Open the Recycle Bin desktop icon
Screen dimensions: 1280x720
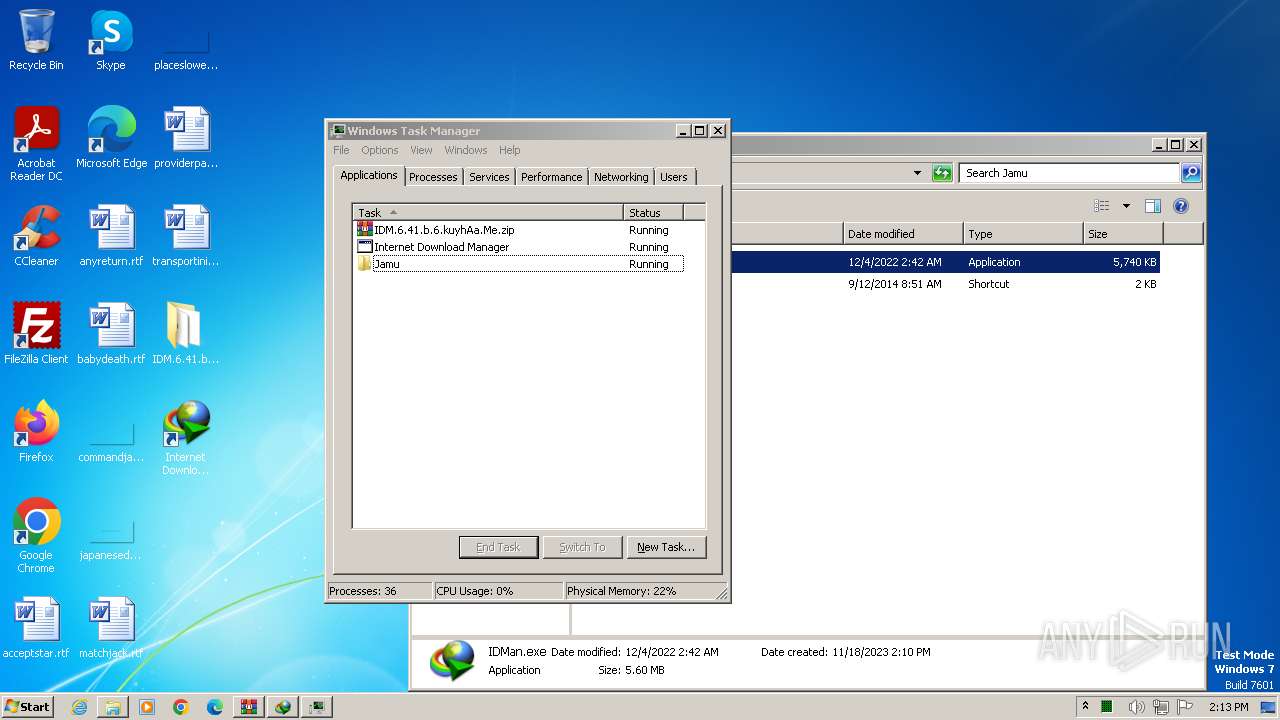(x=36, y=40)
